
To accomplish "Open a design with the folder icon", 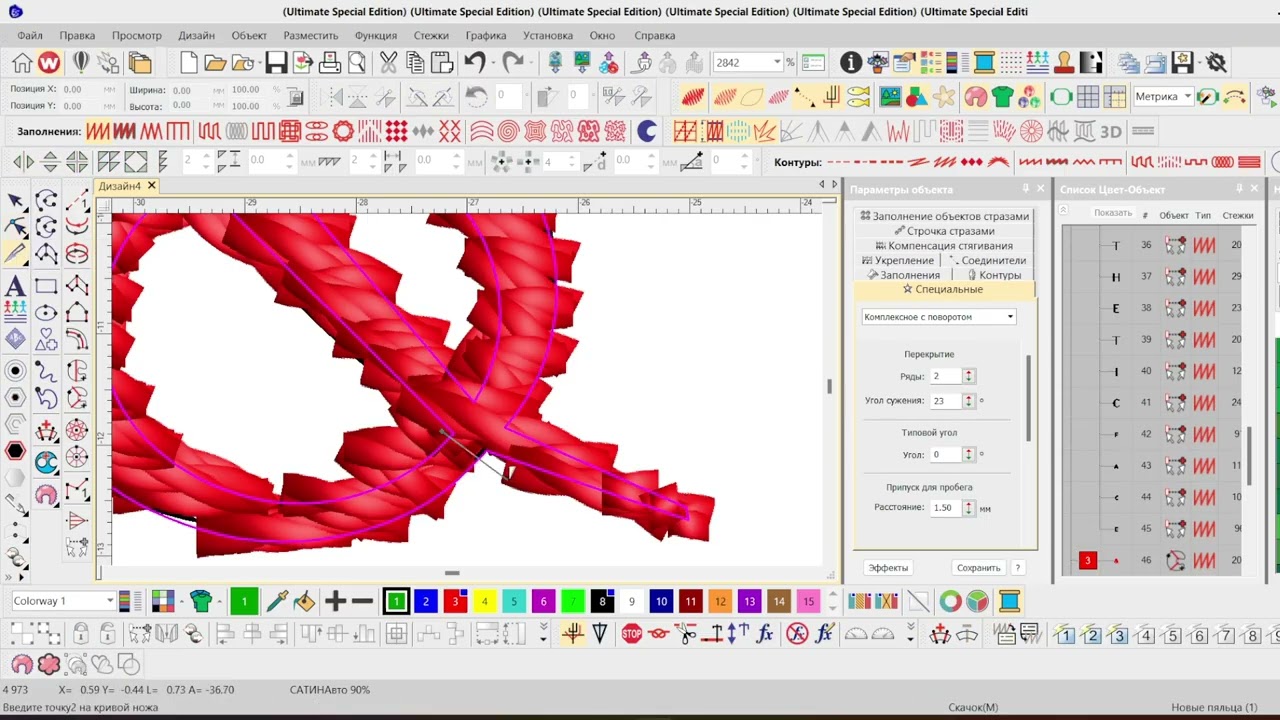I will pos(215,63).
